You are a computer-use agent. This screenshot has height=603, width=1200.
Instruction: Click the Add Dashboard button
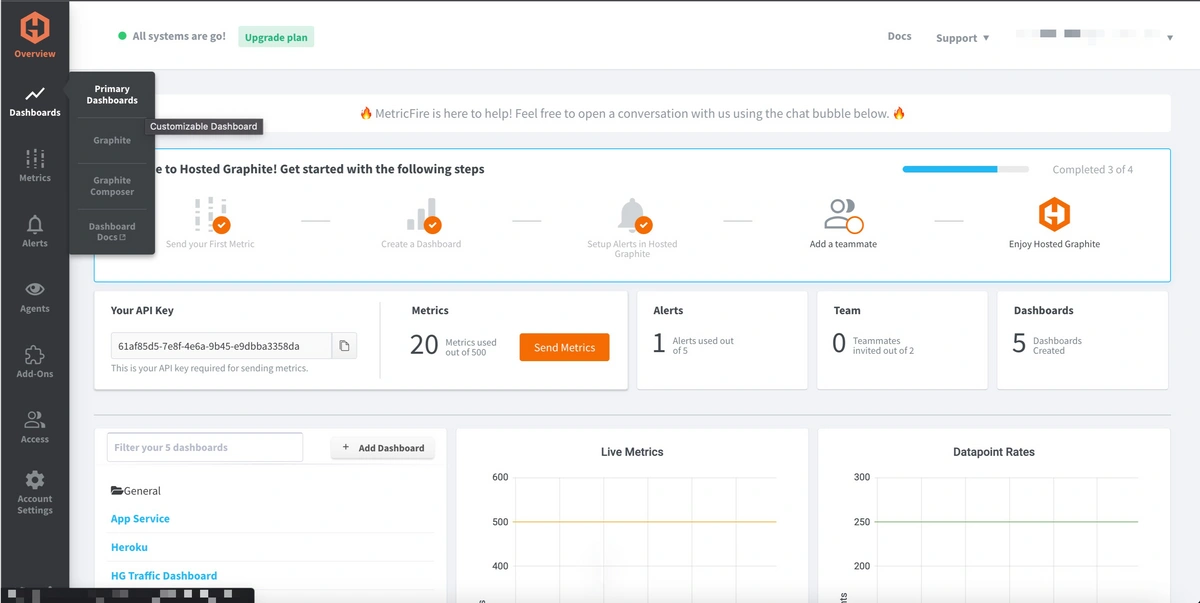coord(383,448)
